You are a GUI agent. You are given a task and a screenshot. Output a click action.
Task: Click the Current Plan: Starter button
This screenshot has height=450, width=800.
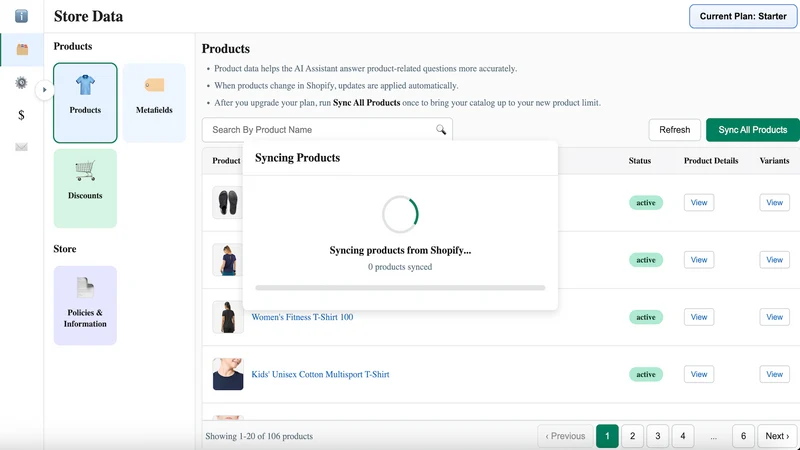pos(743,16)
